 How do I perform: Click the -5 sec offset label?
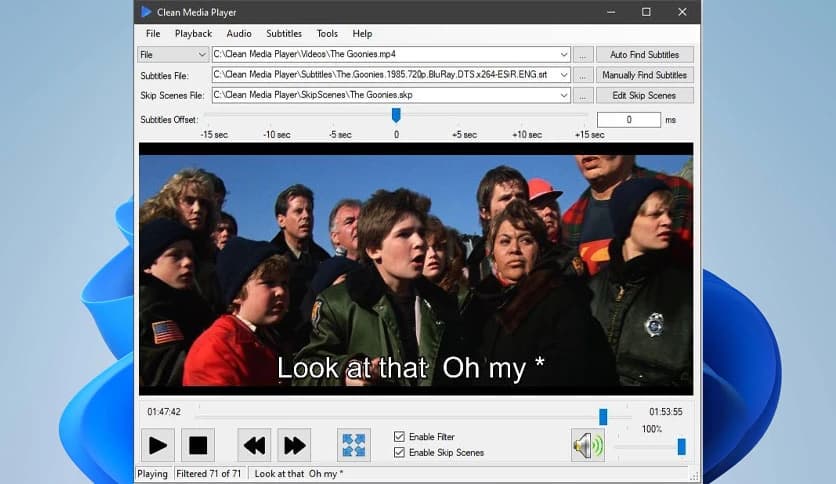(x=340, y=135)
